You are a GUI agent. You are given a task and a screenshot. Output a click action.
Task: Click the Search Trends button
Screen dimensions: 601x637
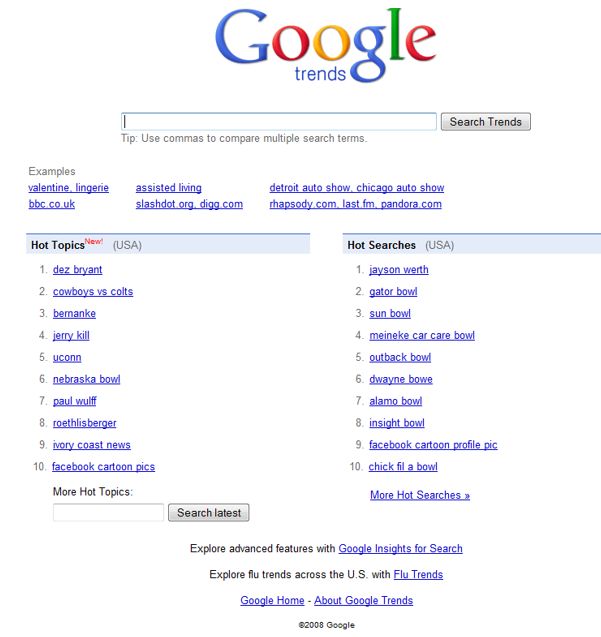pos(486,122)
